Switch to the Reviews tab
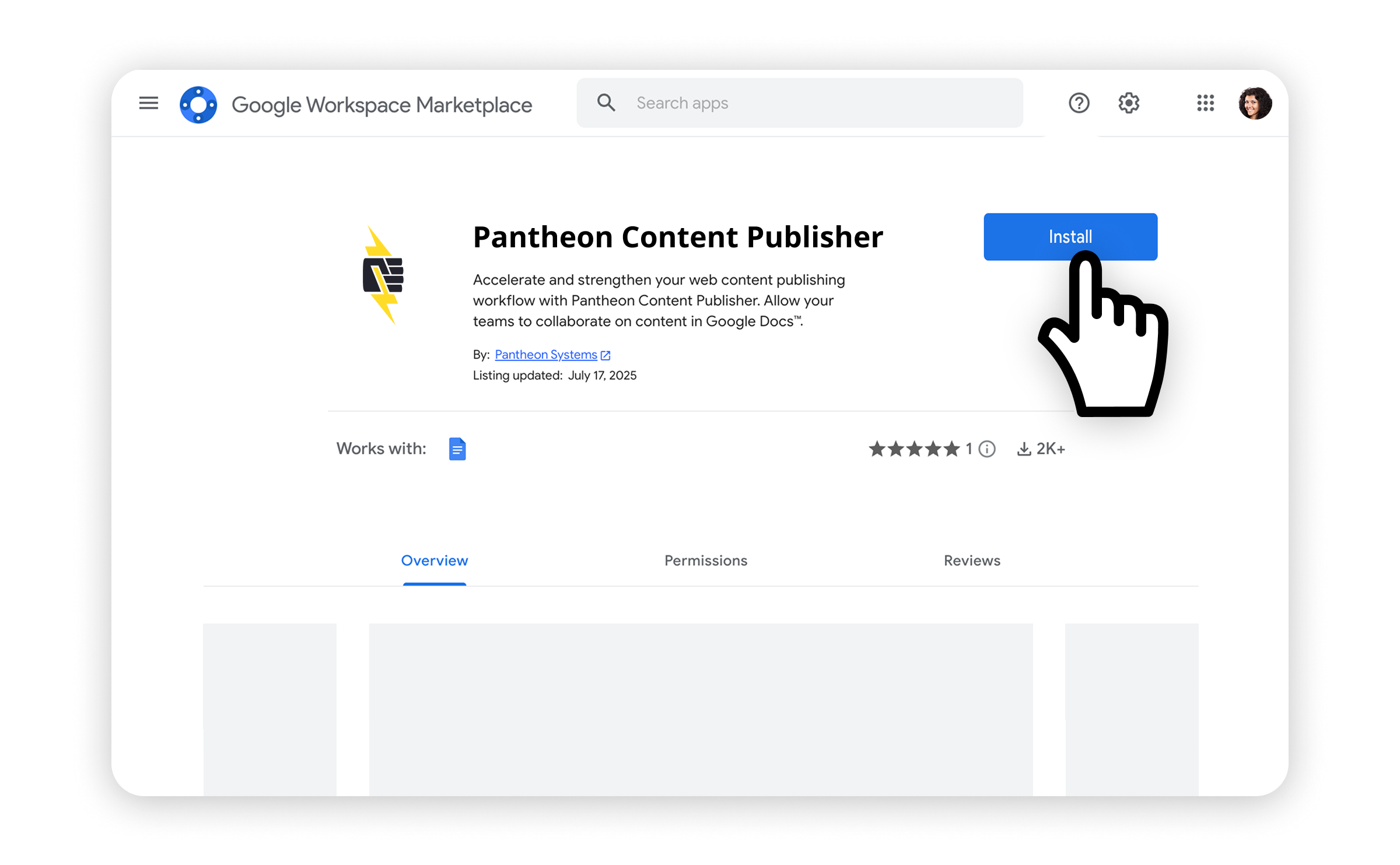This screenshot has width=1400, height=865. pos(971,561)
